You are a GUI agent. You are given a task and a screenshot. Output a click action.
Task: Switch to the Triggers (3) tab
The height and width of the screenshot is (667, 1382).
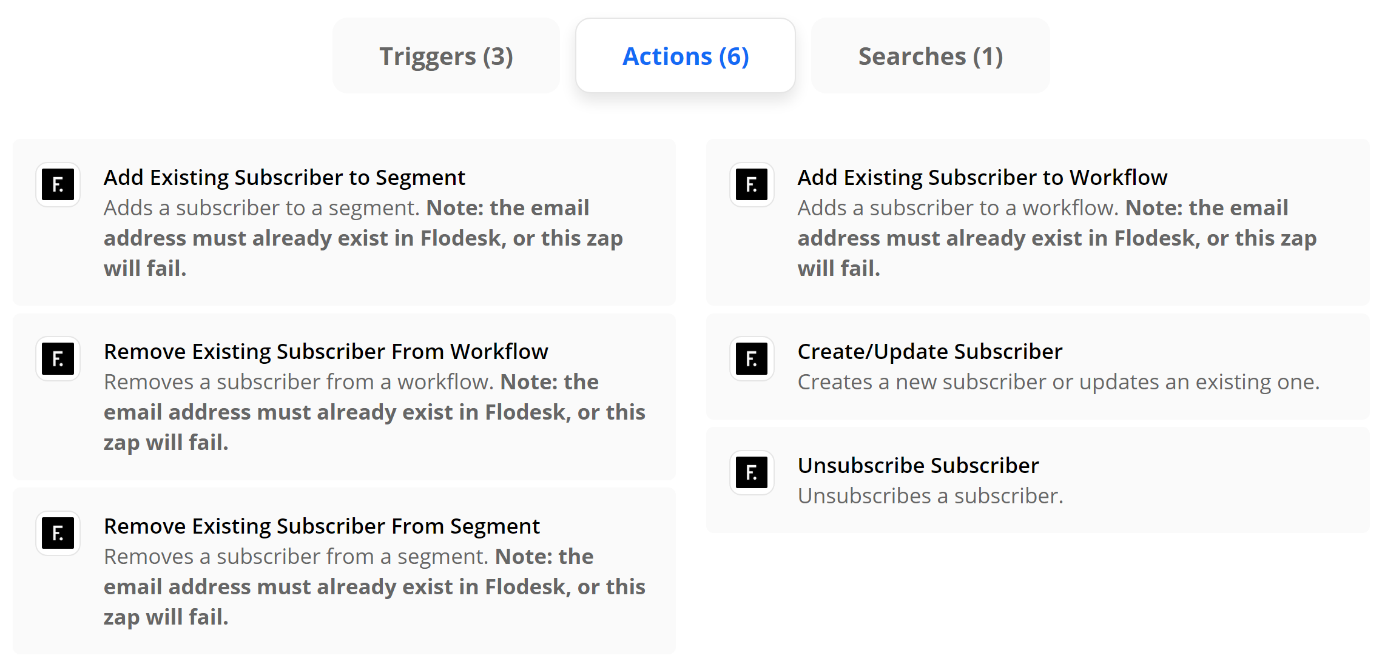pyautogui.click(x=446, y=56)
